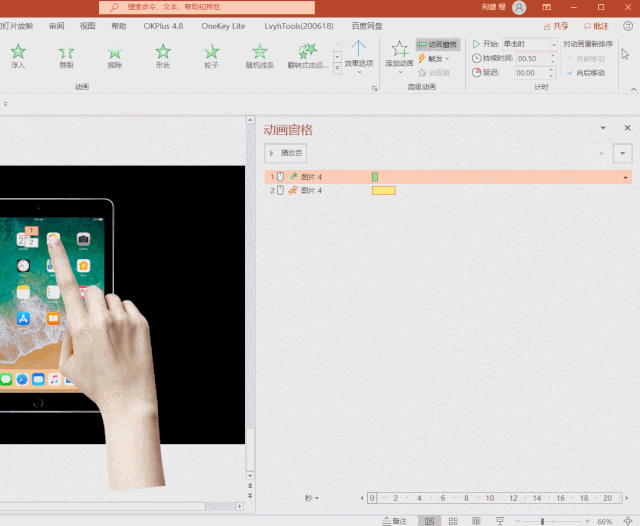Image resolution: width=640 pixels, height=526 pixels.
Task: Apply the 随机线条 (Random Bars) animation effect
Action: click(260, 56)
